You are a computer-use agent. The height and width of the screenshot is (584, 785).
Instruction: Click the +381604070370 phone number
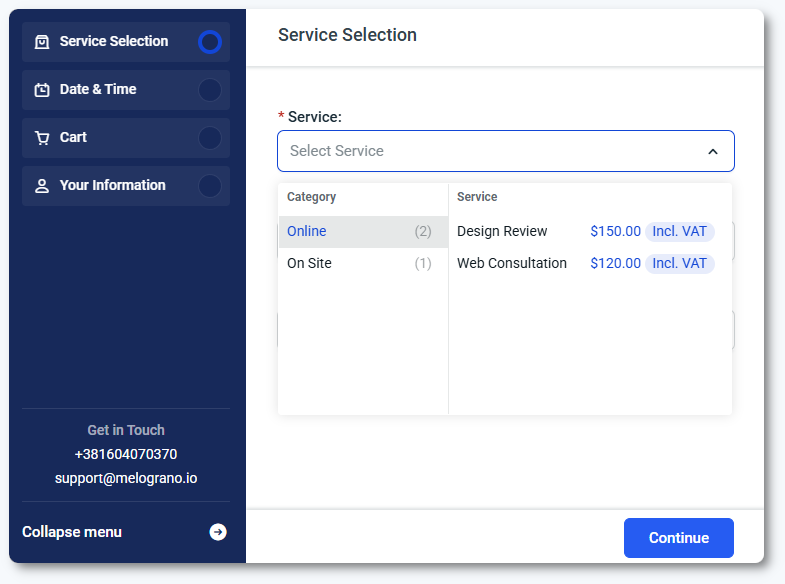coord(126,454)
